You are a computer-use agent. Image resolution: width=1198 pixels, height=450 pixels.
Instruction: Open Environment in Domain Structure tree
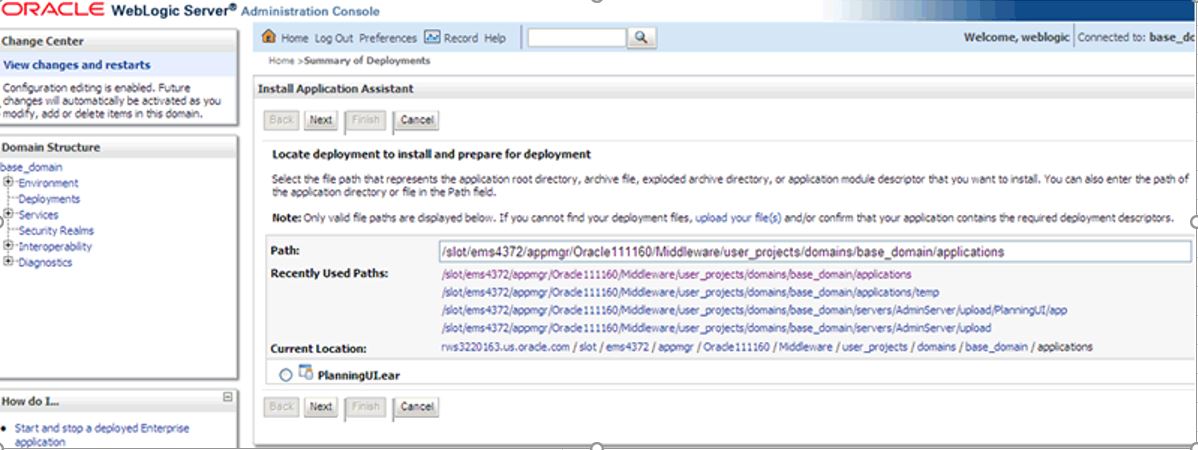click(48, 183)
